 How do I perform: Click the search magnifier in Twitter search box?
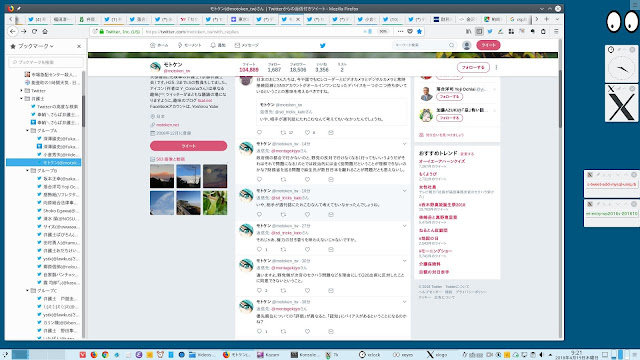451,45
